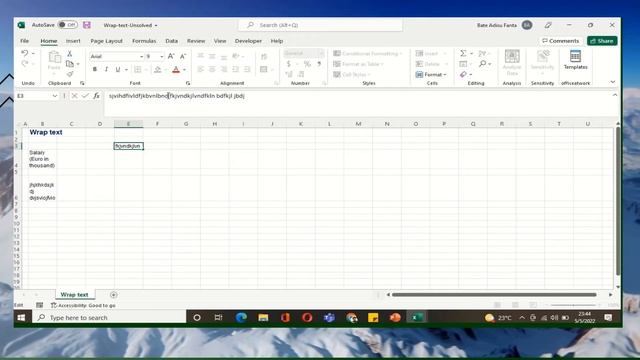The width and height of the screenshot is (640, 360).
Task: Click the Insert Function fx icon
Action: click(x=96, y=96)
